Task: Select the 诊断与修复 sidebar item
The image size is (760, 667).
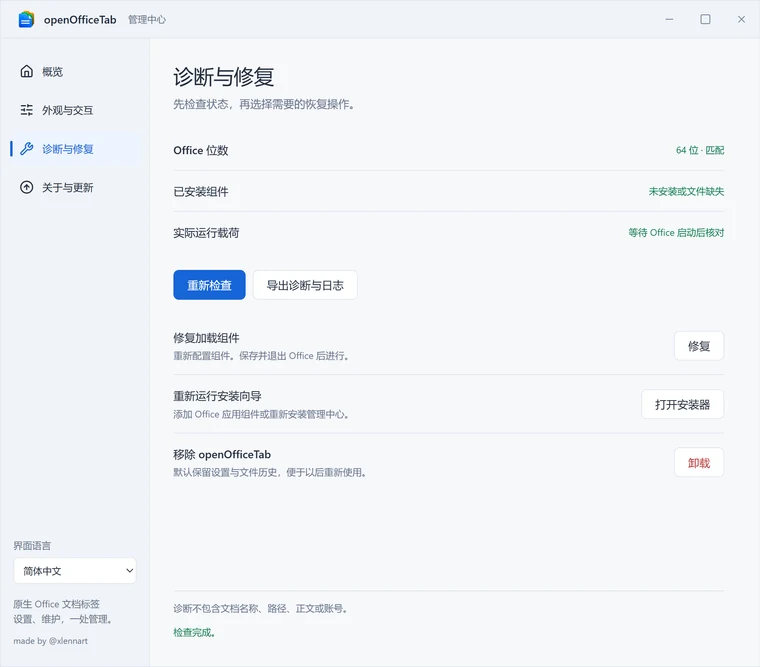Action: tap(75, 149)
